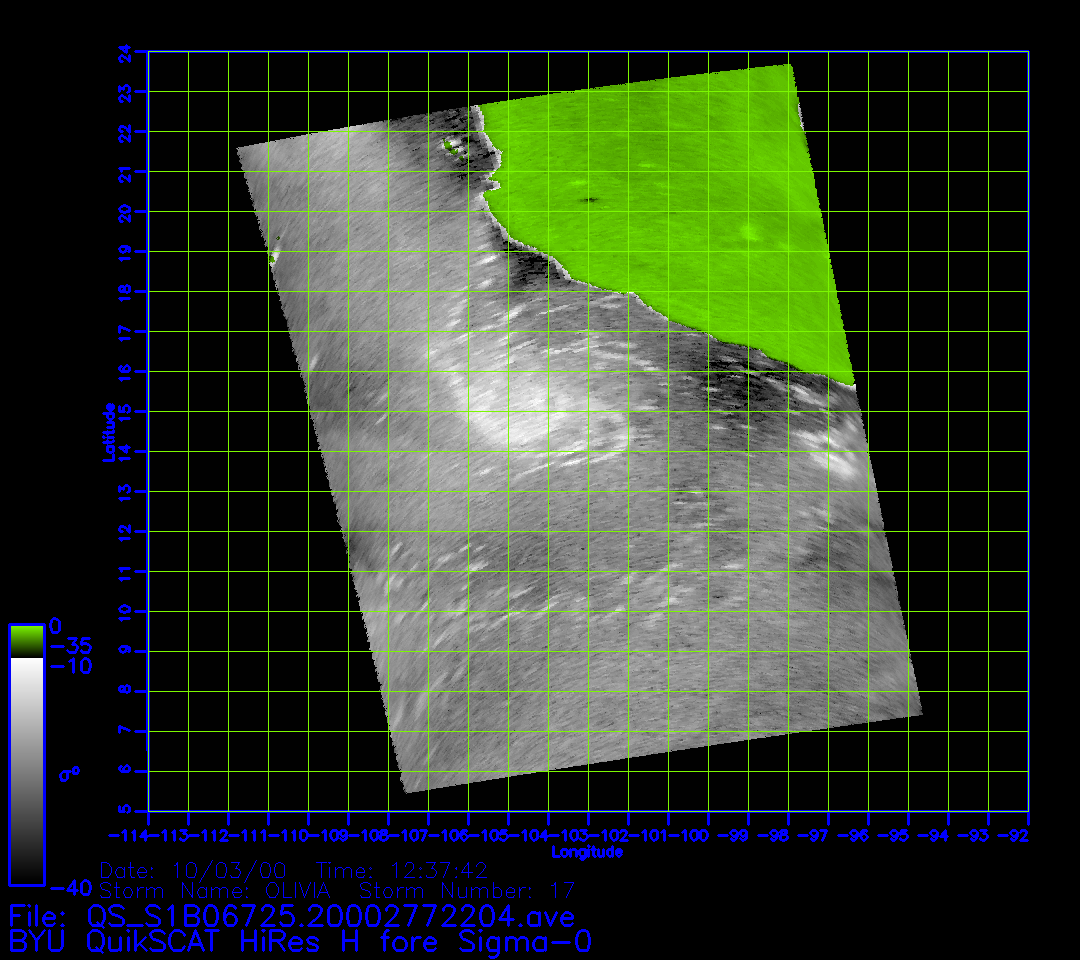Screen dimensions: 1080x960
Task: Click the Time: 12:37:42 text
Action: [401, 870]
